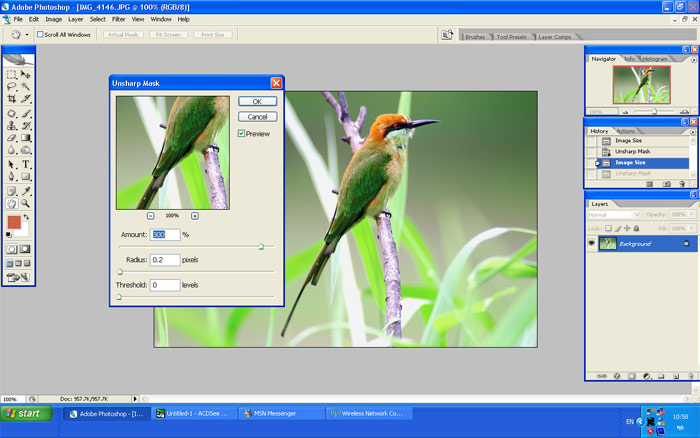Switch to the Histogram tab

(x=654, y=59)
